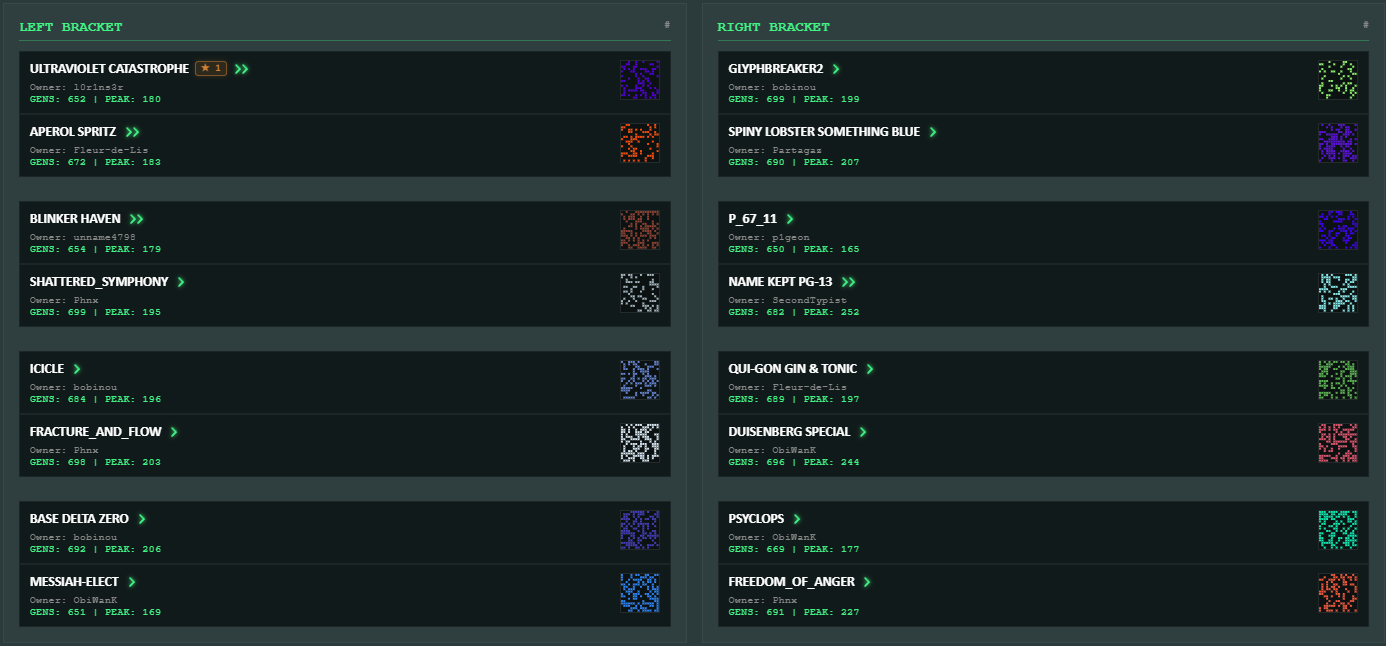Viewport: 1386px width, 646px height.
Task: Click the chevron beside ICICLE
Action: tap(77, 369)
